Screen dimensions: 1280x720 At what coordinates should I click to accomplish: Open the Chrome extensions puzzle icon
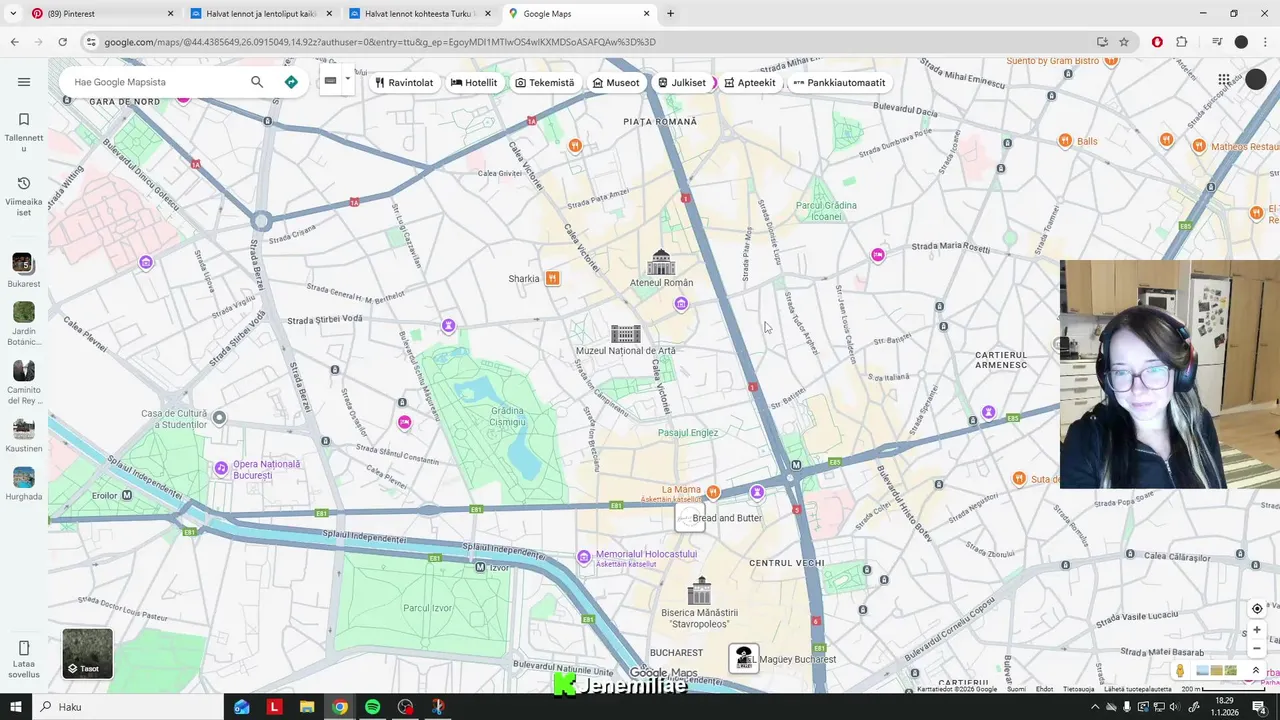(x=1181, y=42)
